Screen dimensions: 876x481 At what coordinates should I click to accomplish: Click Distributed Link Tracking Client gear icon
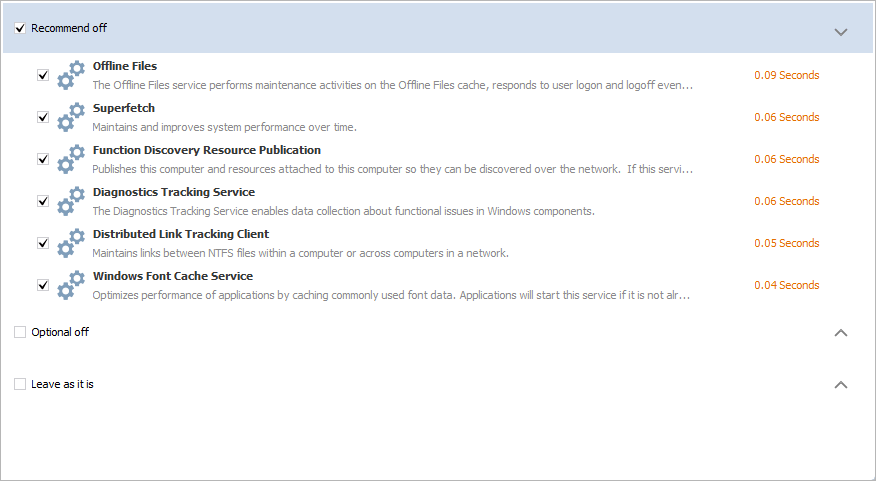coord(71,243)
